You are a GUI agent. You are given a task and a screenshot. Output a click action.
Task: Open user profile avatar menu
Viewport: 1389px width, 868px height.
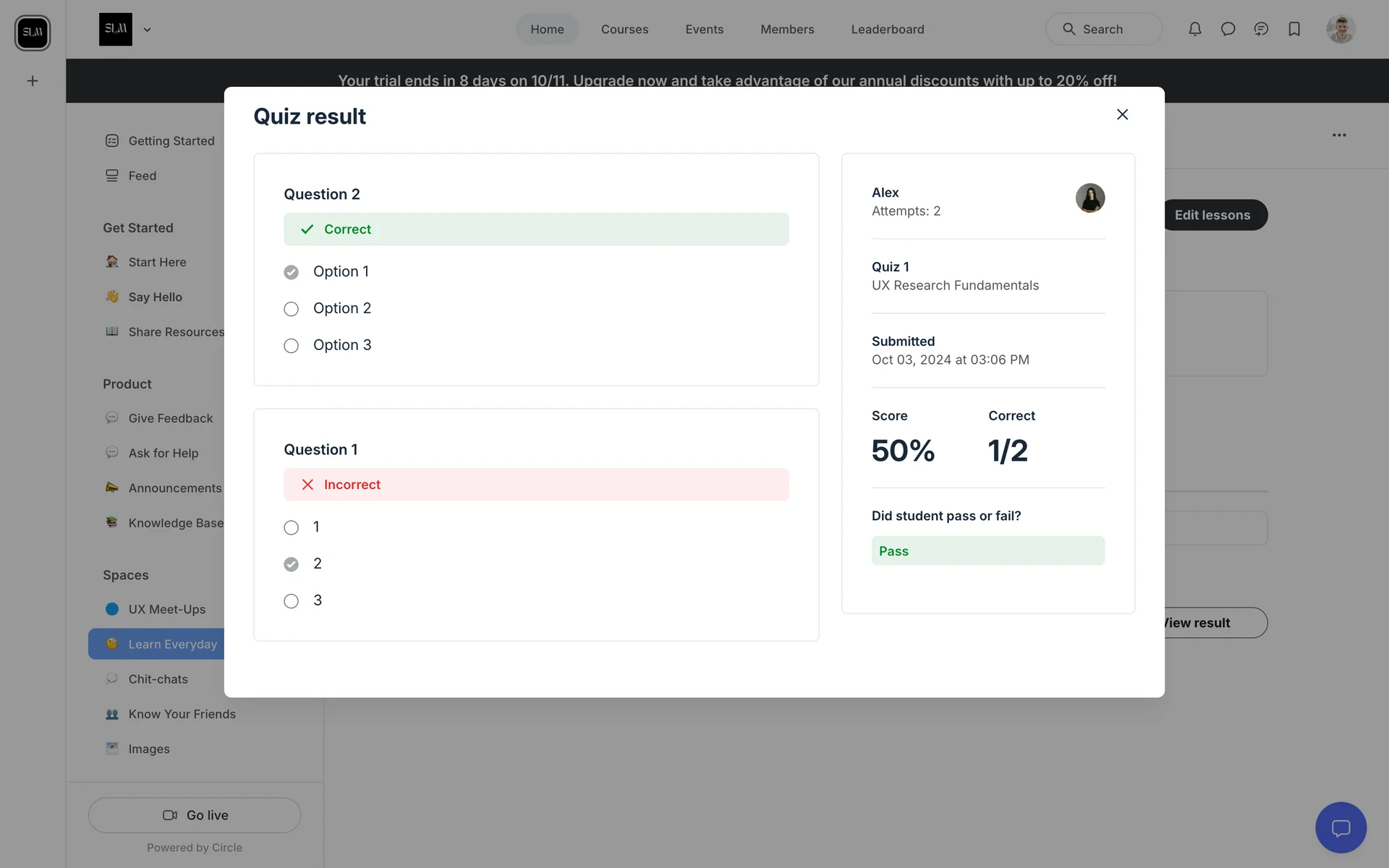point(1340,30)
